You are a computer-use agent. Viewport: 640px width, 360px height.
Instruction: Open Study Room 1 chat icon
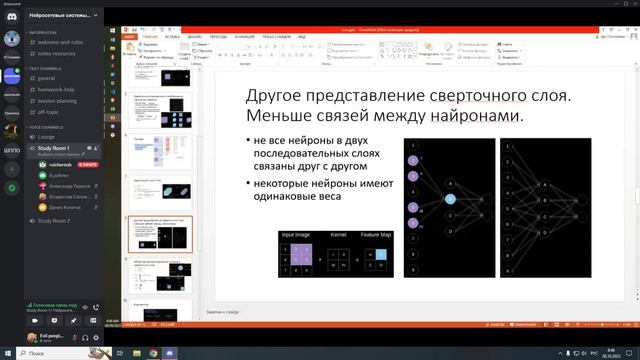click(89, 148)
